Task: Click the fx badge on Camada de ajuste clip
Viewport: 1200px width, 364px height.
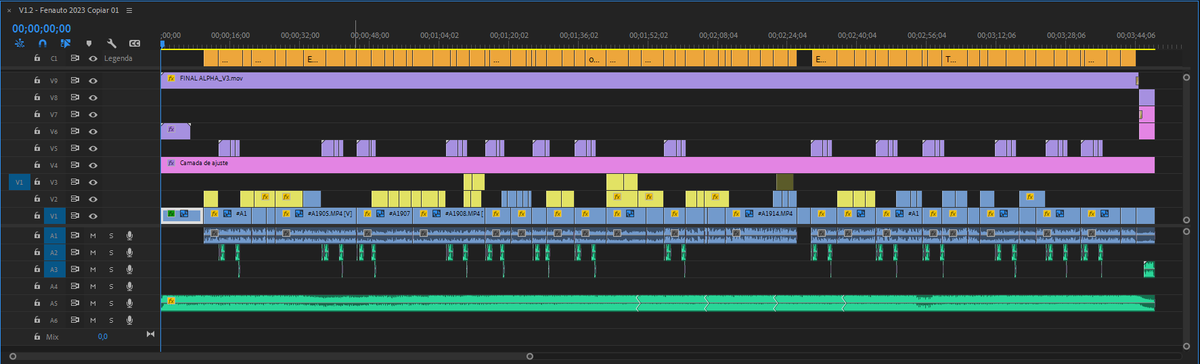Action: click(x=171, y=163)
